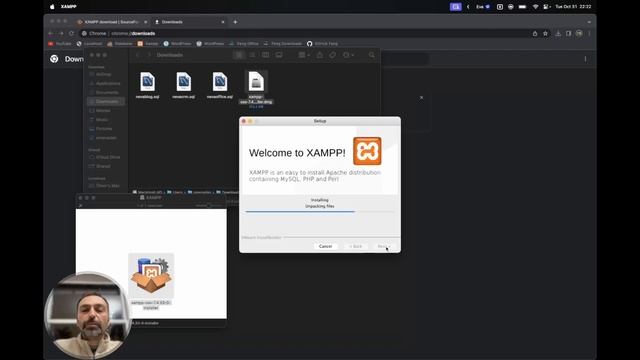Open the Chrome profile avatar
Screen dimensions: 640x360
point(579,33)
